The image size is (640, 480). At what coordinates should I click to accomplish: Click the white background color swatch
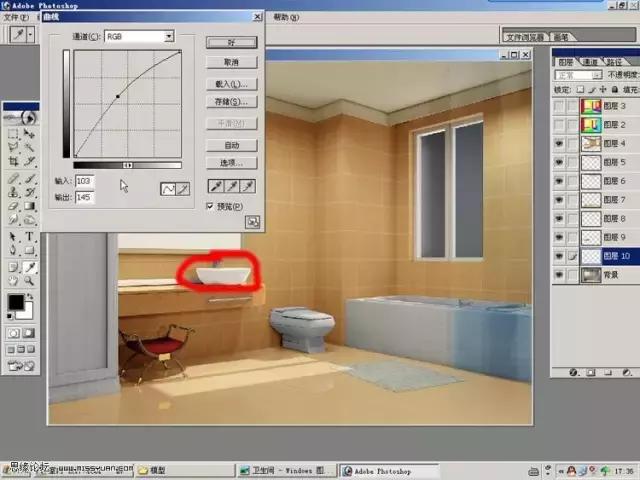tap(27, 312)
